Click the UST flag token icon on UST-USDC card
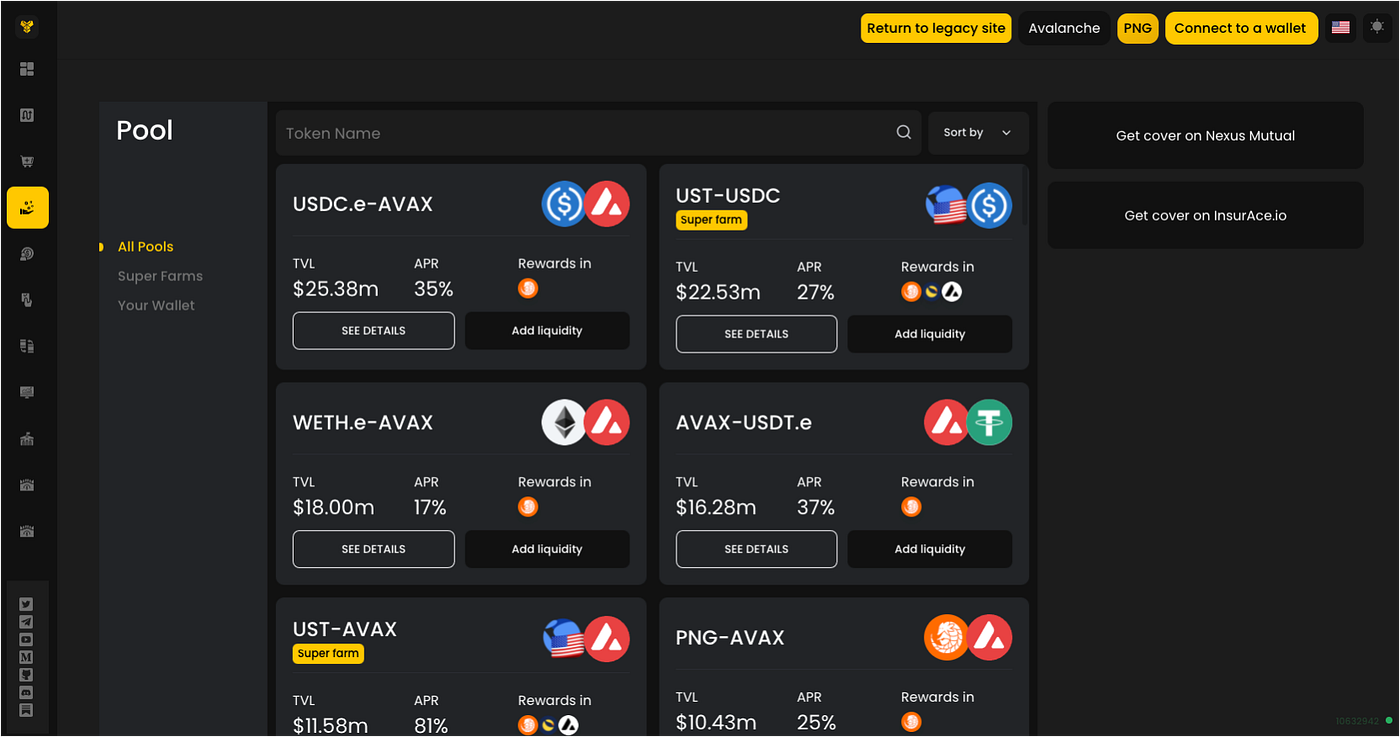This screenshot has height=737, width=1400. click(946, 205)
